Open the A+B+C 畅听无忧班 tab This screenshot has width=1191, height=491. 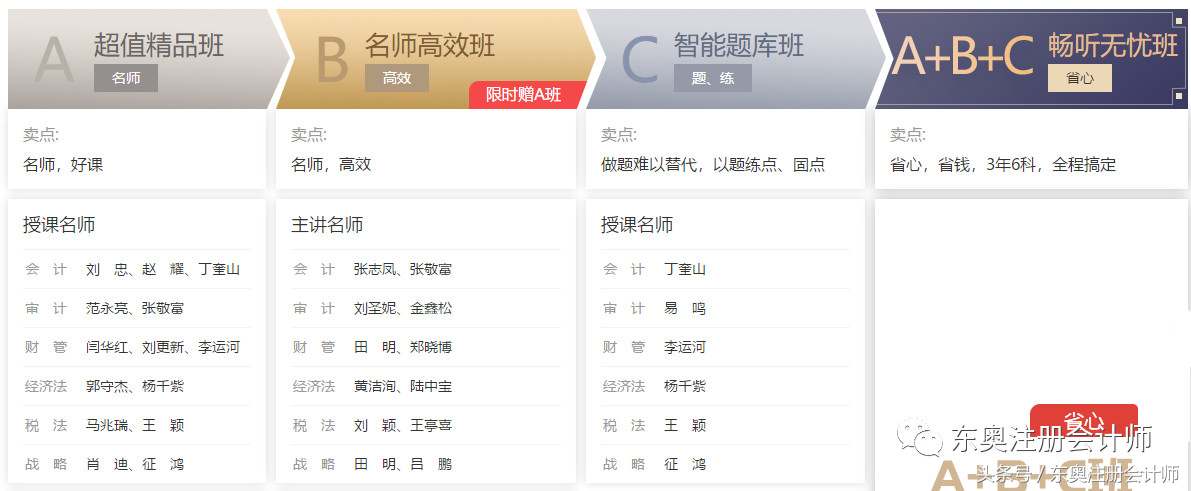(x=1031, y=59)
